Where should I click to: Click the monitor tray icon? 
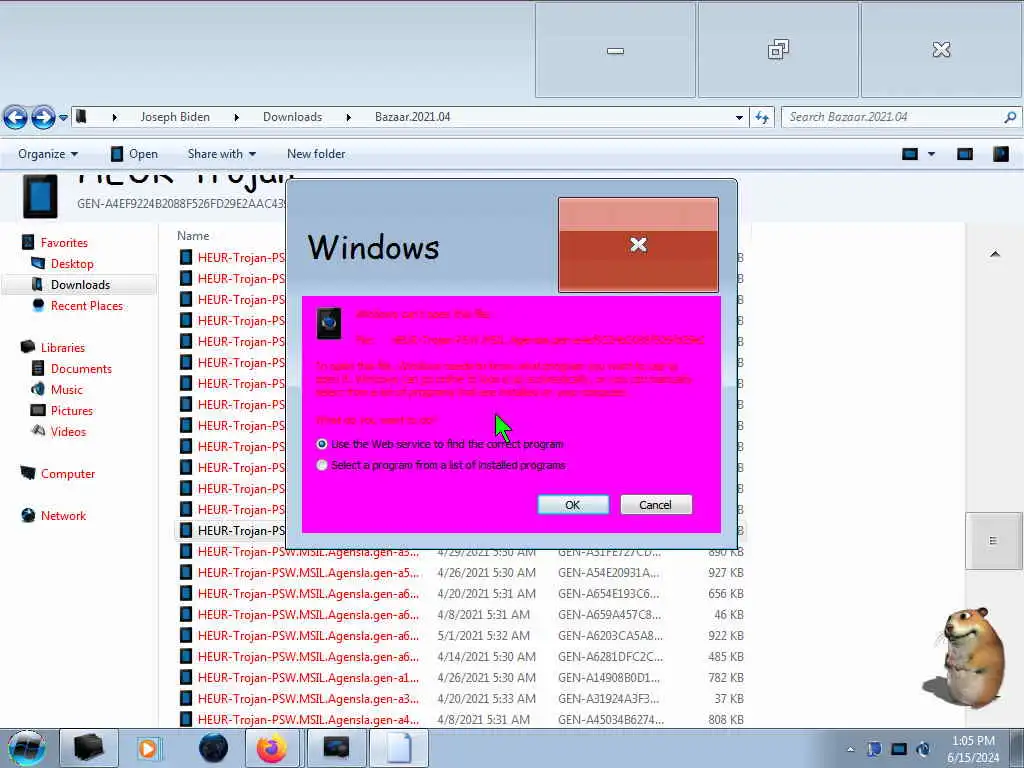(x=899, y=749)
